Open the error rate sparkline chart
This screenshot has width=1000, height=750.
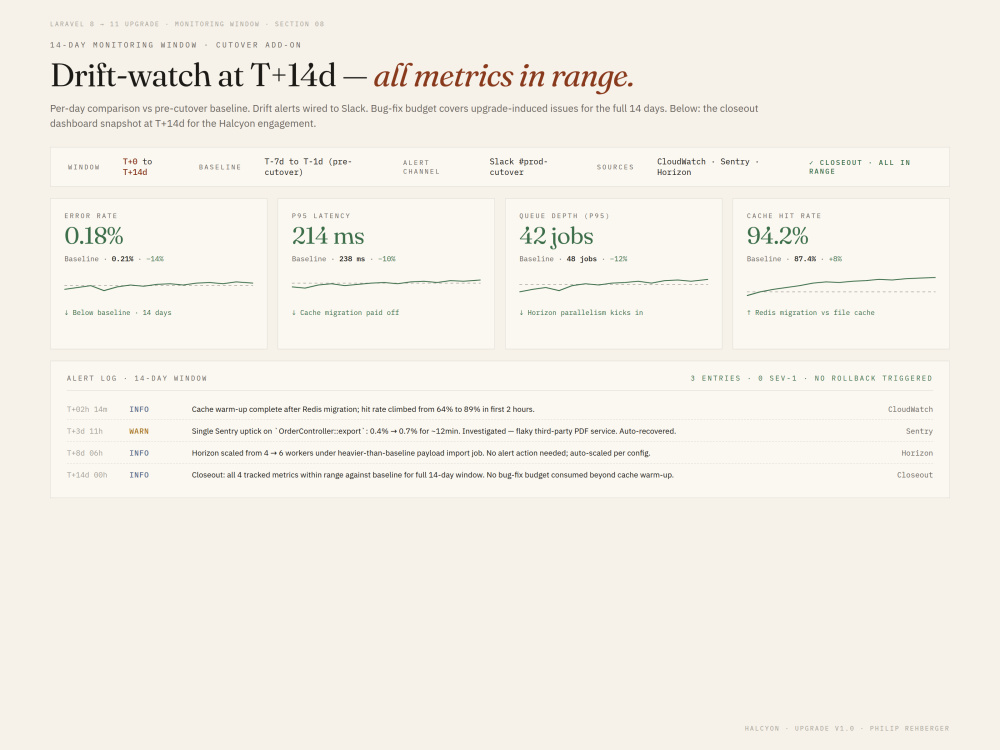159,285
